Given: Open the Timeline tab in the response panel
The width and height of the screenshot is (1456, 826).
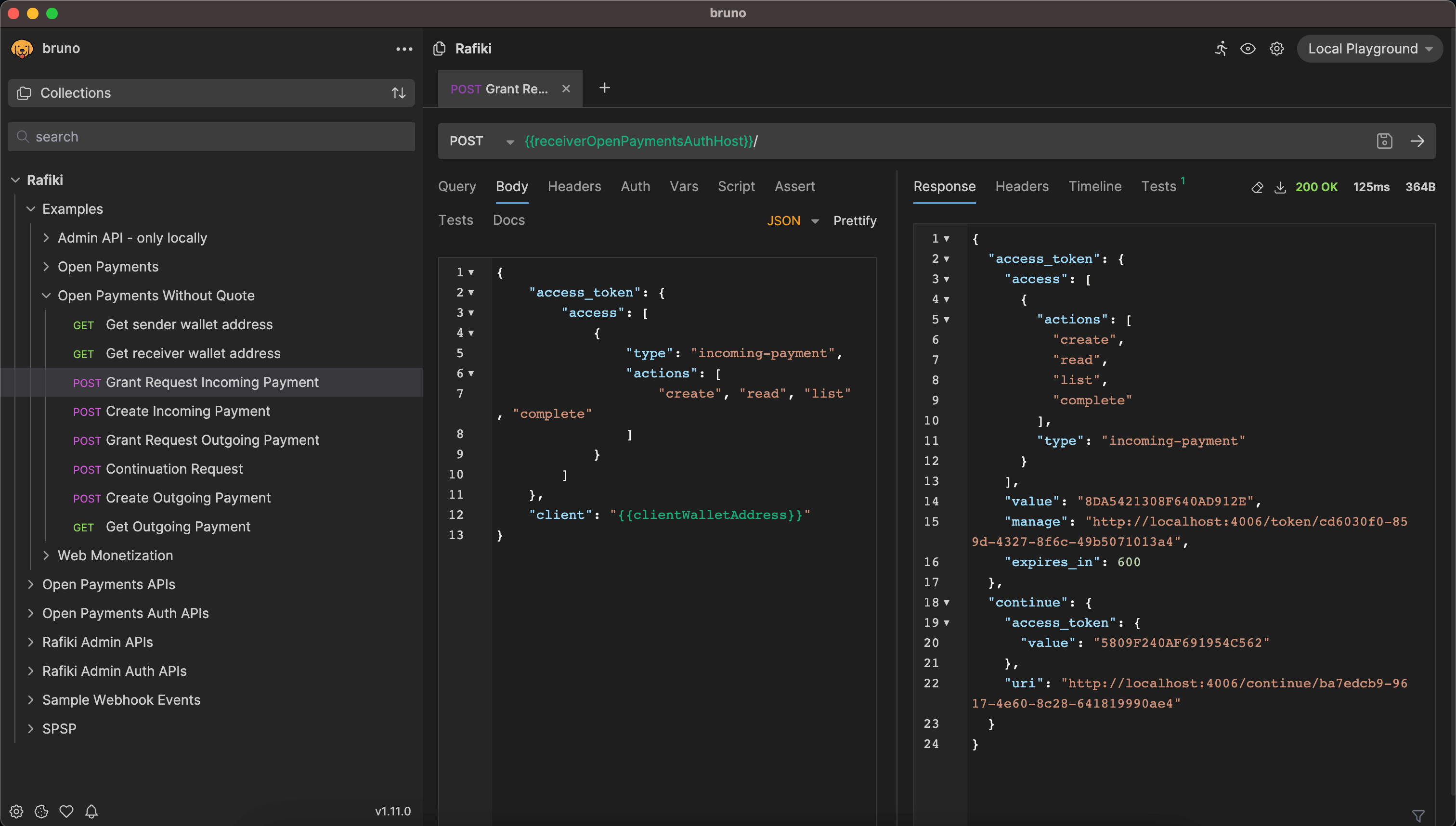Looking at the screenshot, I should click(x=1094, y=186).
